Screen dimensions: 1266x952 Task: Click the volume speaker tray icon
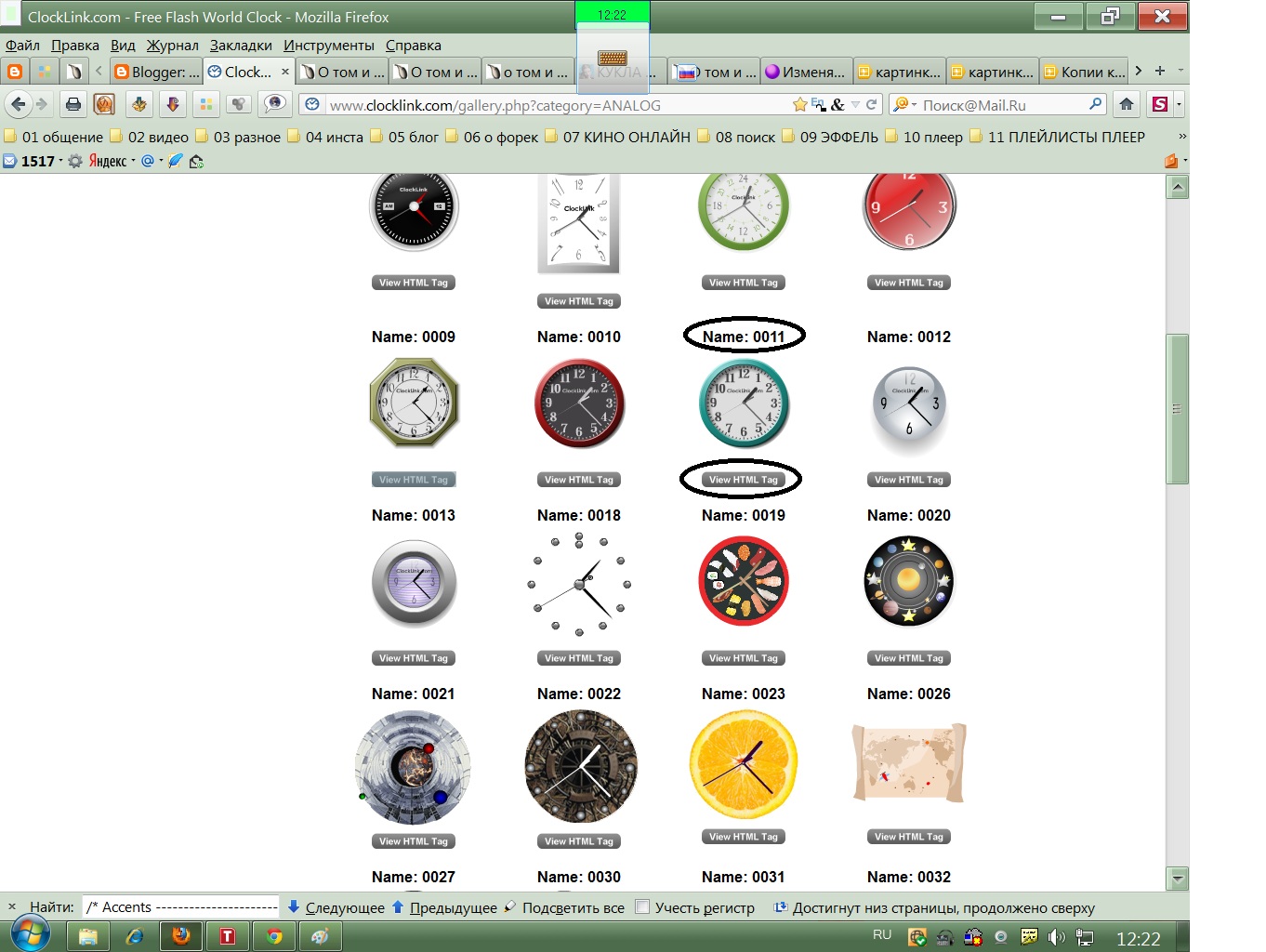tap(1056, 937)
